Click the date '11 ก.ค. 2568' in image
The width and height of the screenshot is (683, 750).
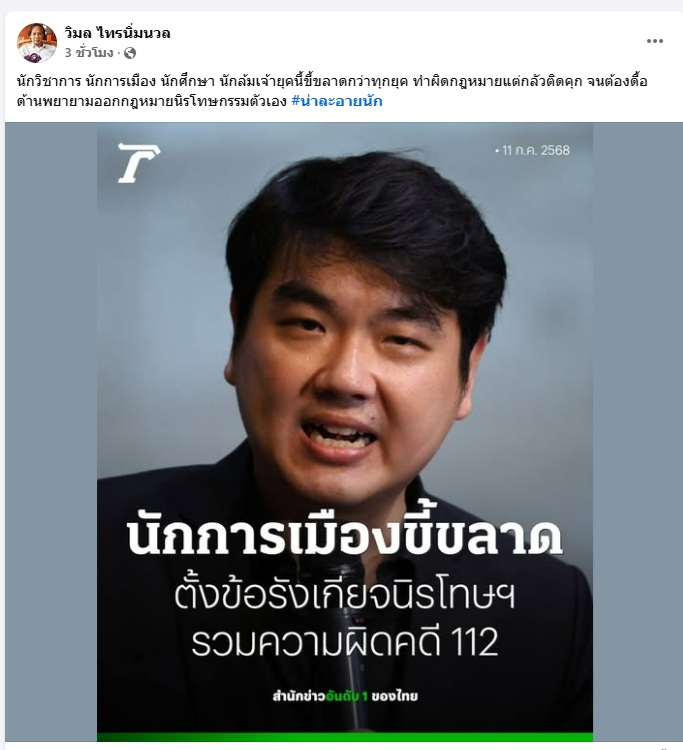point(532,150)
